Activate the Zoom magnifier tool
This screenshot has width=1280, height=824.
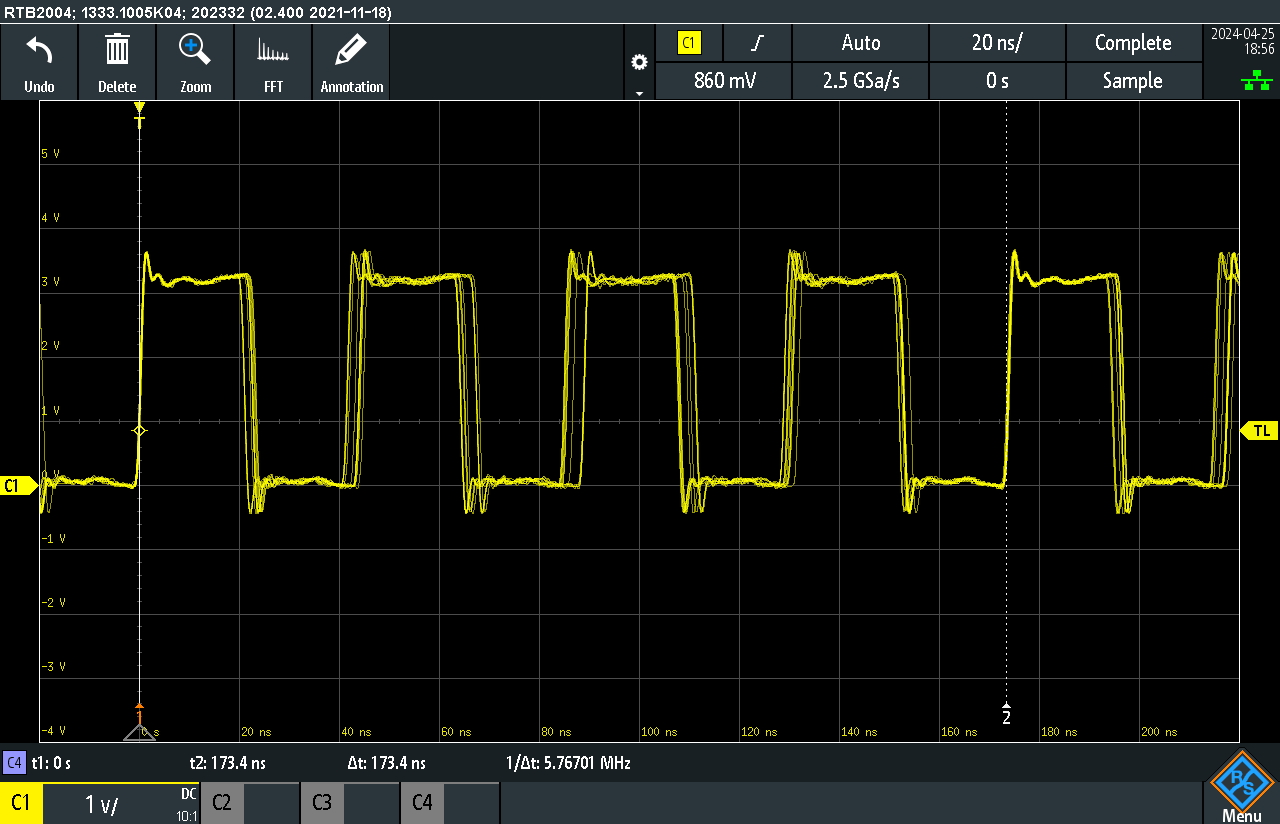tap(195, 49)
